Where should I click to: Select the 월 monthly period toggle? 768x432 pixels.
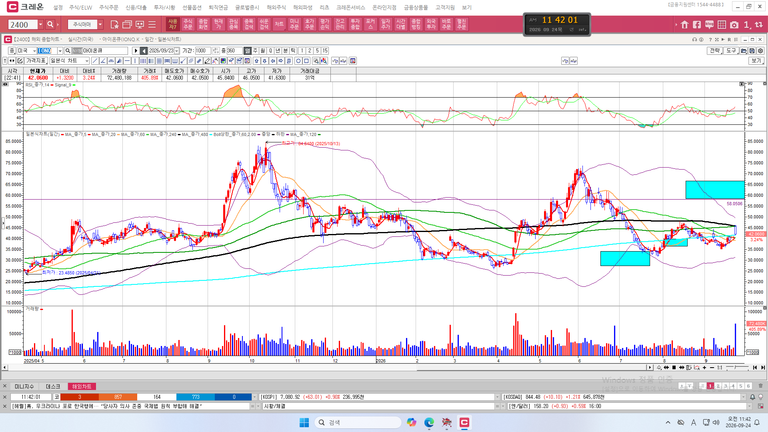tap(263, 50)
